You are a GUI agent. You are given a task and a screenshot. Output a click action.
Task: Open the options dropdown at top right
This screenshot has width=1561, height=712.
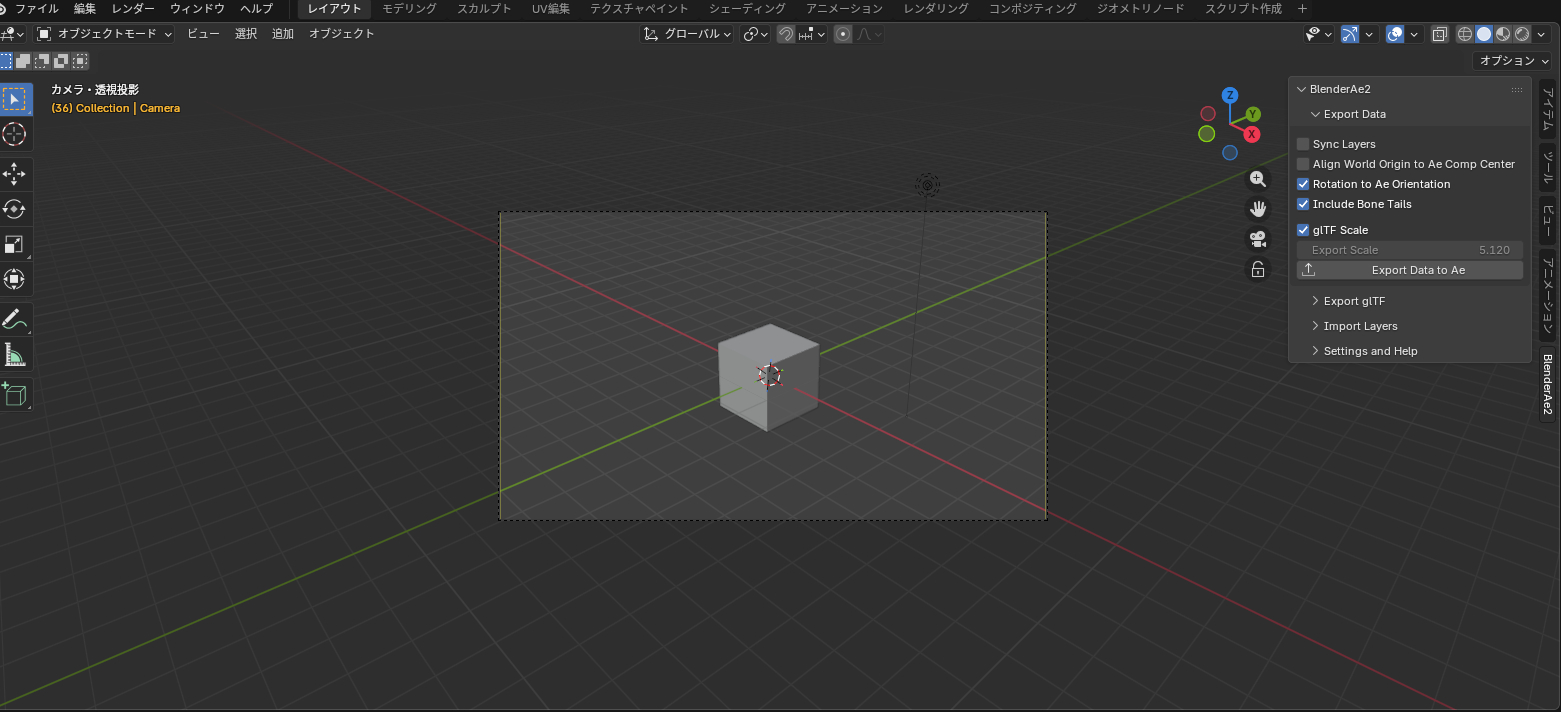coord(1514,61)
